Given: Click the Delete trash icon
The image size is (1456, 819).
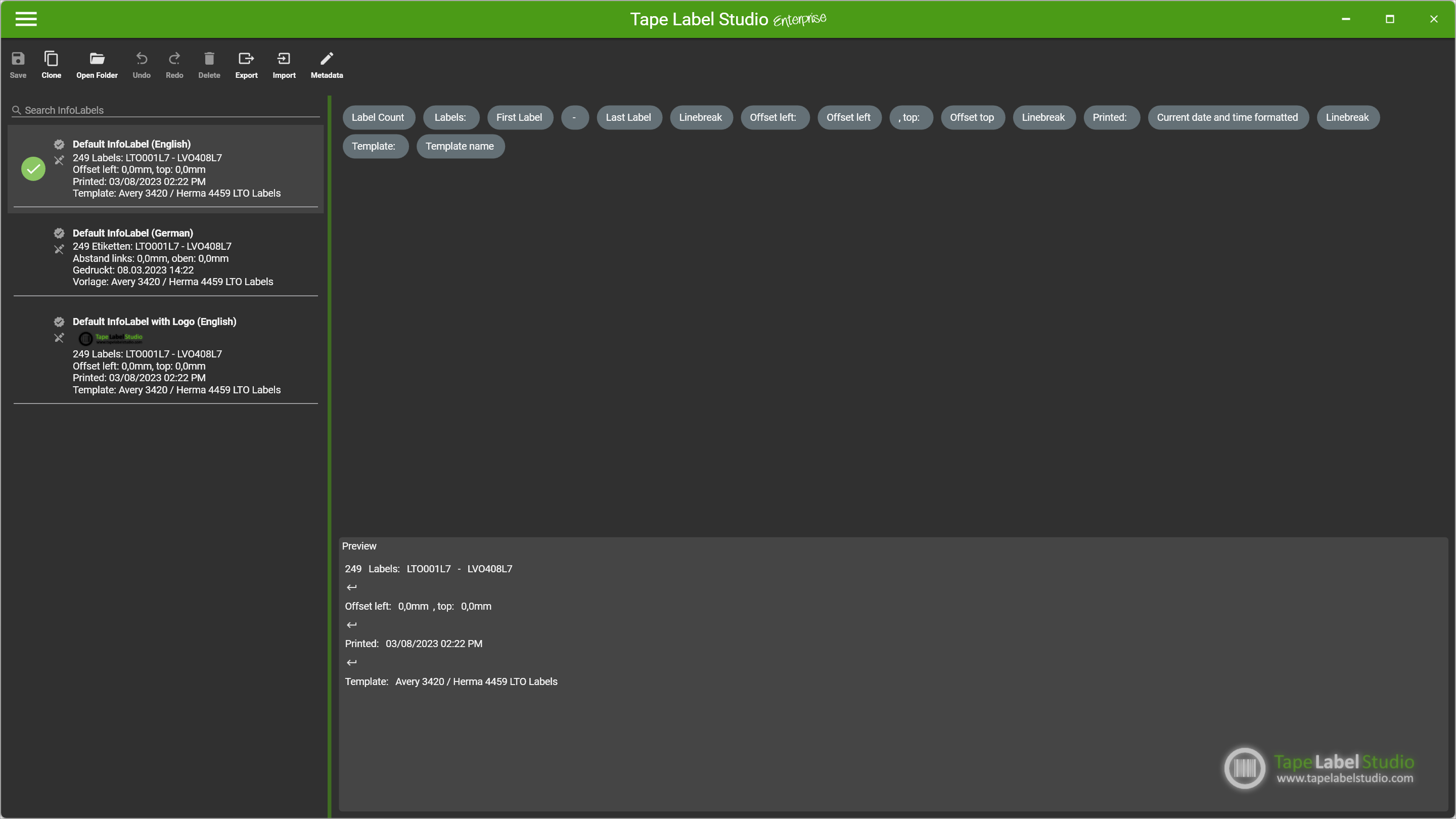Looking at the screenshot, I should tap(209, 59).
